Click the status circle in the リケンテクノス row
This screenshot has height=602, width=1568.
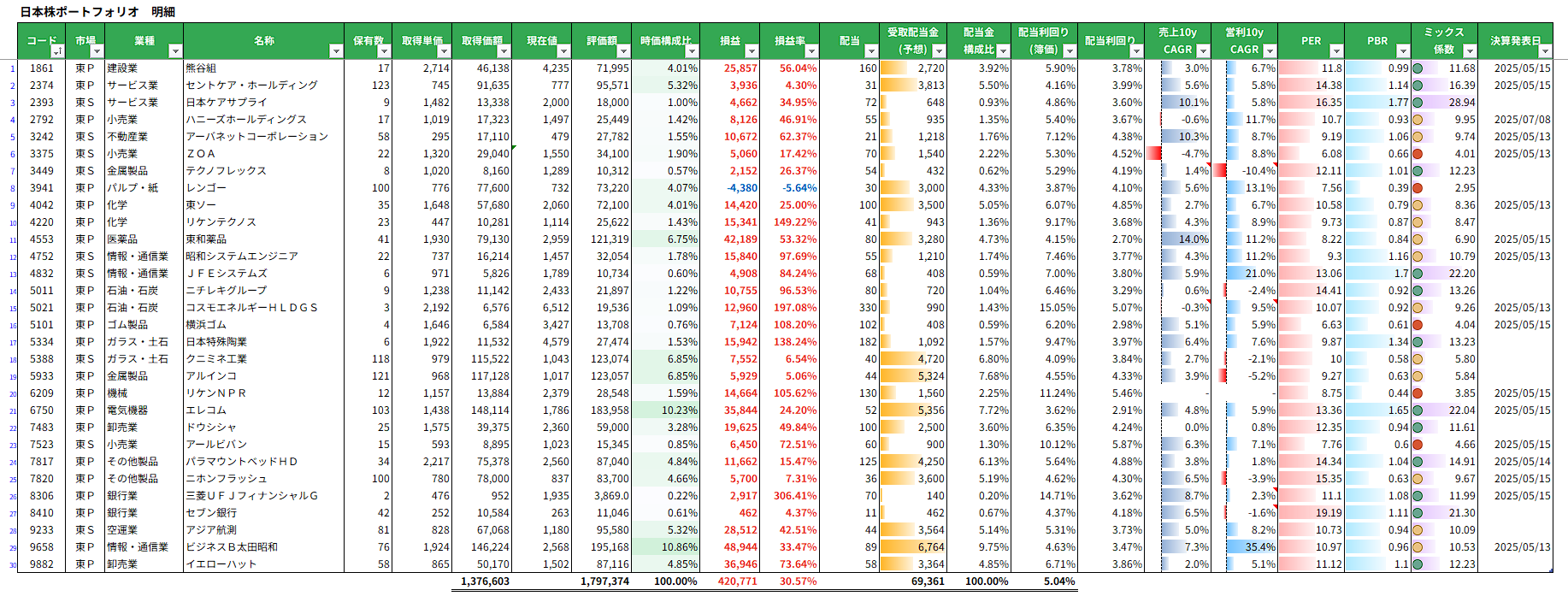tap(1418, 222)
